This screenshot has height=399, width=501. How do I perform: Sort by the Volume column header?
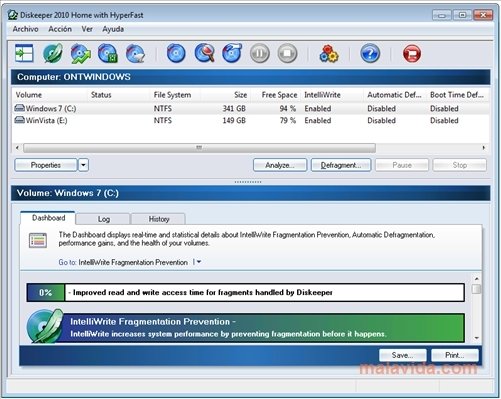(49, 95)
